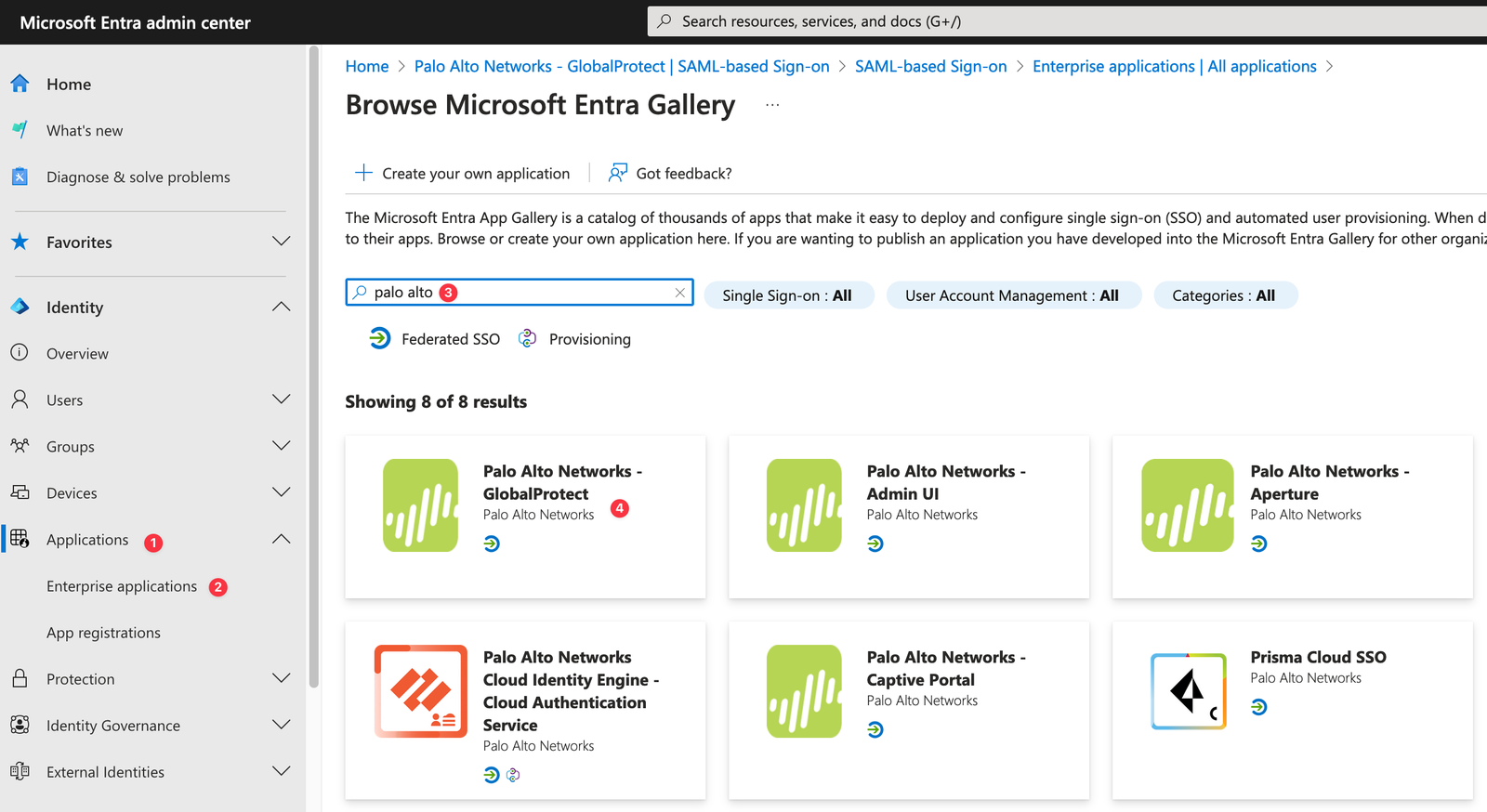
Task: Click the Palo Alto Networks GlobalProtect logo
Action: point(420,505)
